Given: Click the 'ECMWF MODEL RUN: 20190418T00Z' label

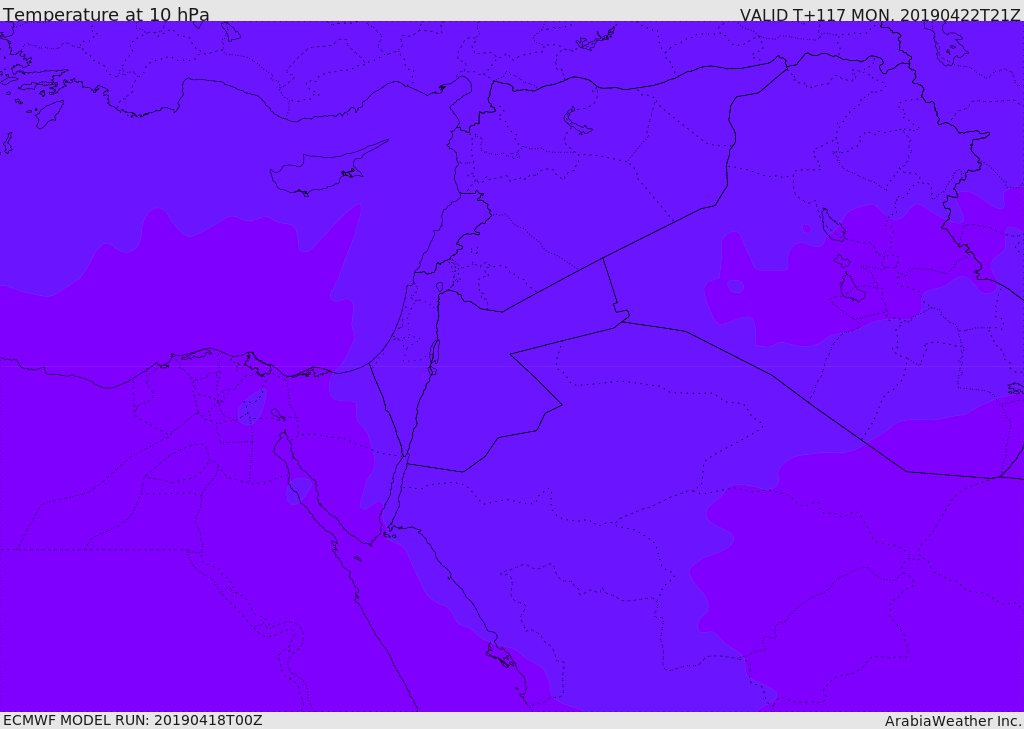Looking at the screenshot, I should (133, 720).
